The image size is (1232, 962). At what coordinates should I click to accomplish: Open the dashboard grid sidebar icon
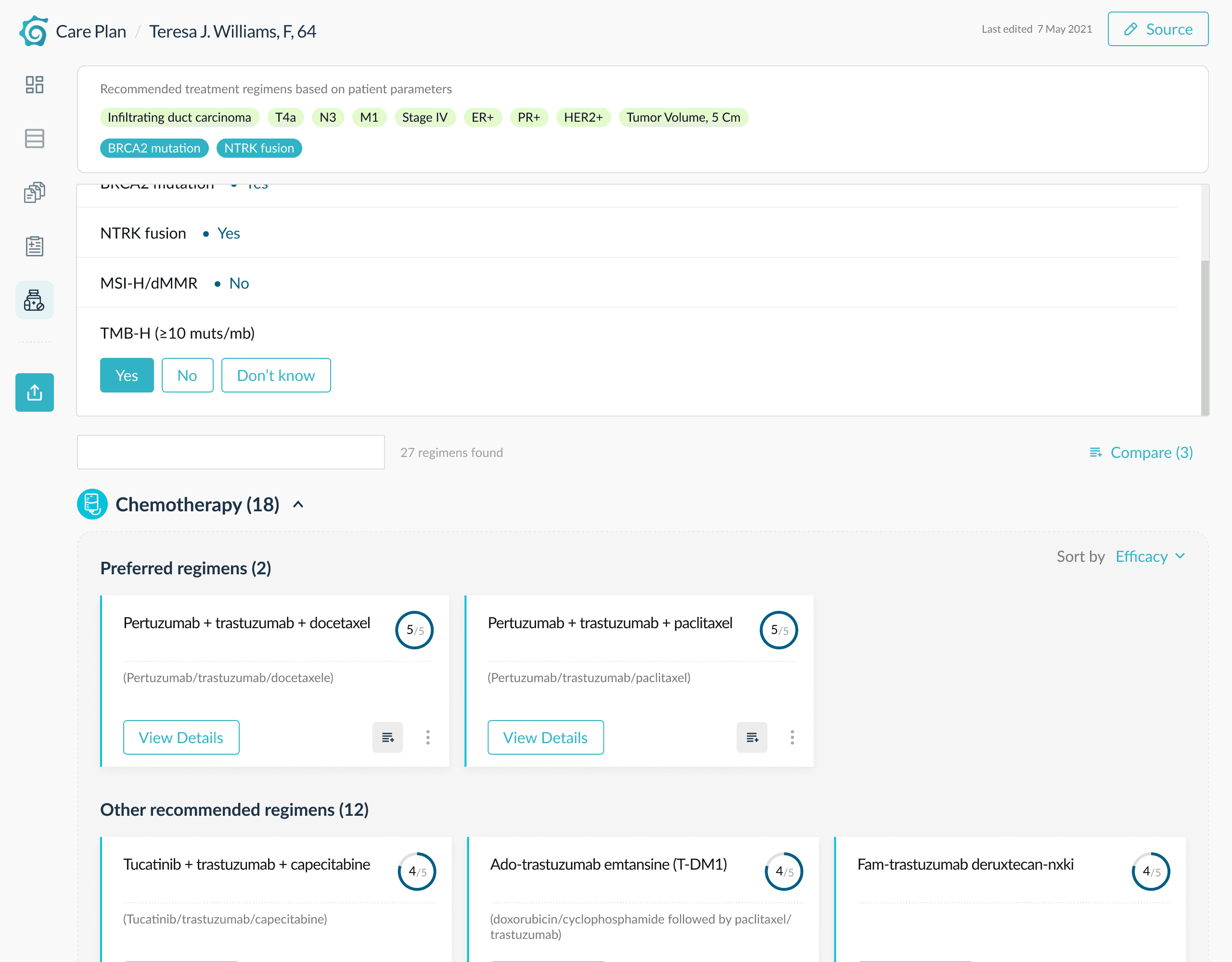coord(35,85)
